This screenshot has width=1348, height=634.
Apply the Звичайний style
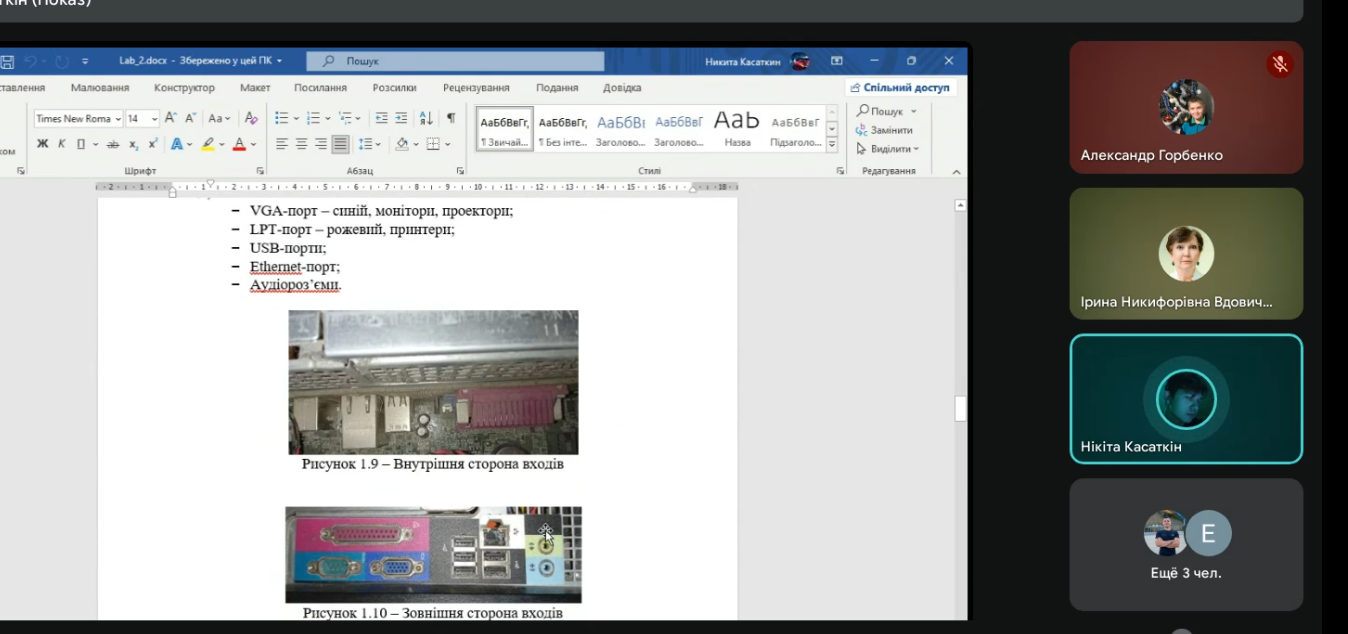(505, 129)
